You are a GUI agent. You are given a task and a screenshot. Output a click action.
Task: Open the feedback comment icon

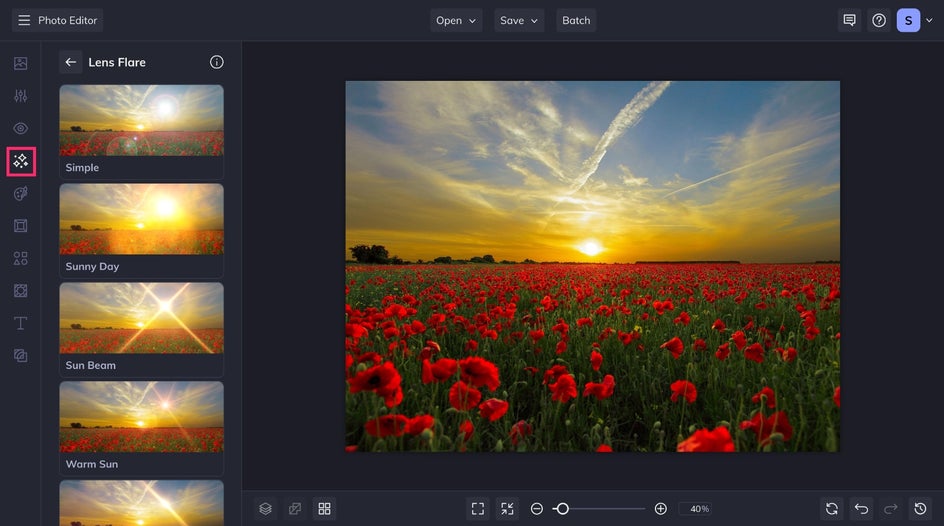pos(849,20)
